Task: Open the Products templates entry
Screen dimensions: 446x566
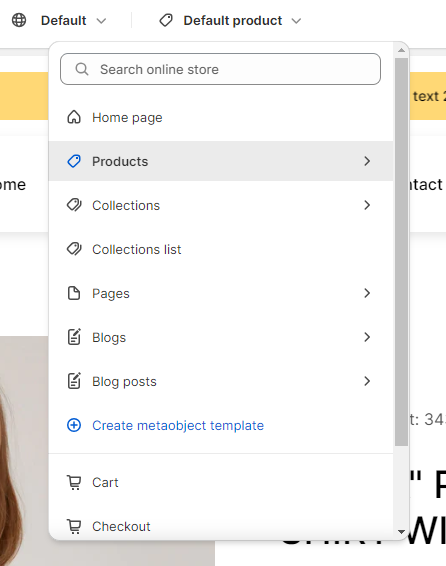Action: tap(220, 161)
